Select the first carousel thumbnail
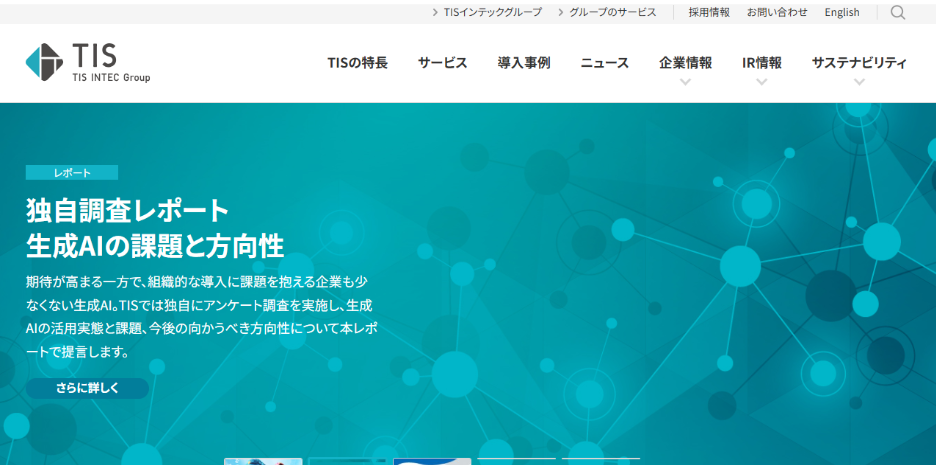936x465 pixels. [x=263, y=461]
